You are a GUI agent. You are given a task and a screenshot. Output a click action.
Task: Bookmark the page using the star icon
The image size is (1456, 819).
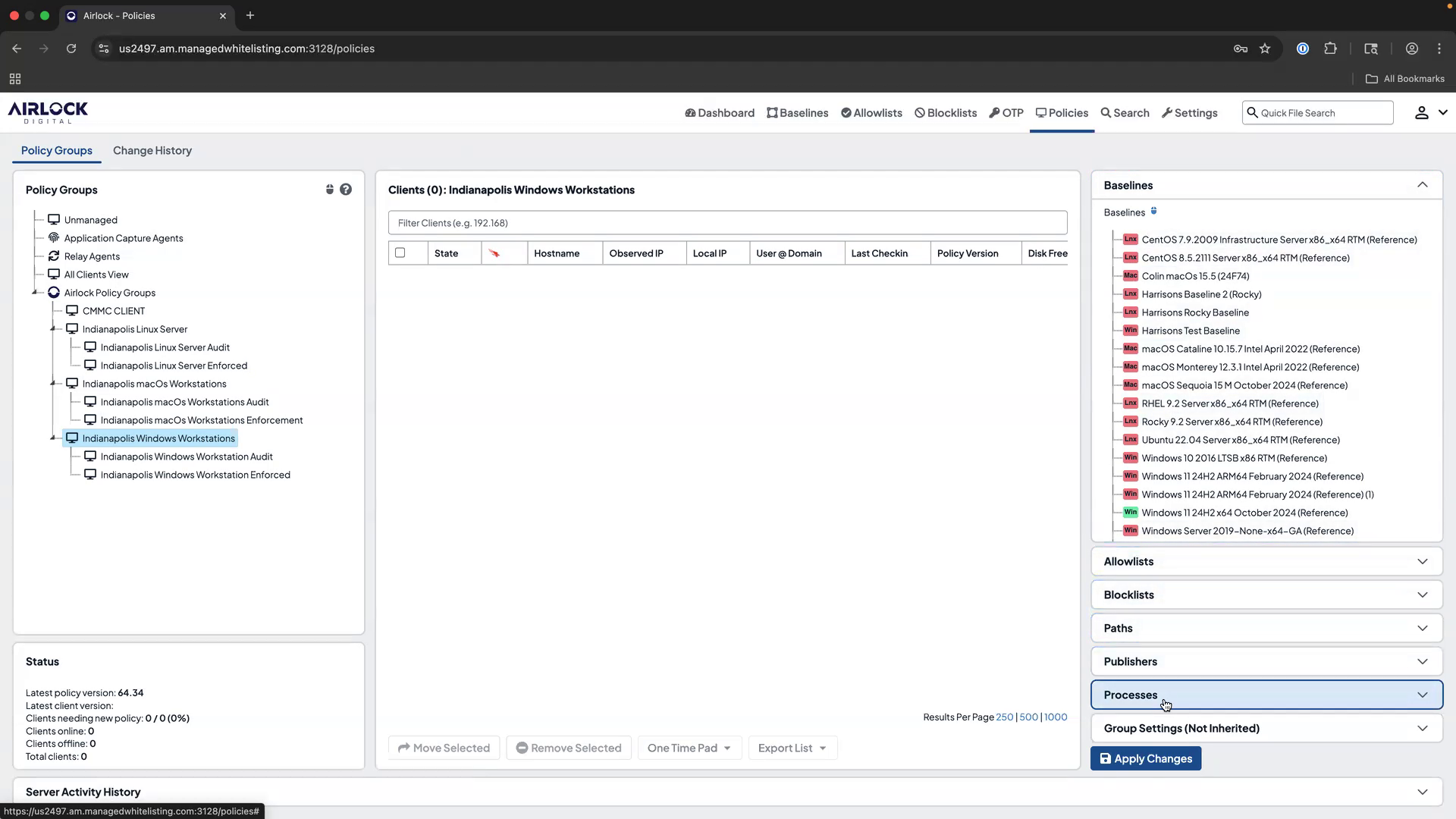click(1265, 48)
